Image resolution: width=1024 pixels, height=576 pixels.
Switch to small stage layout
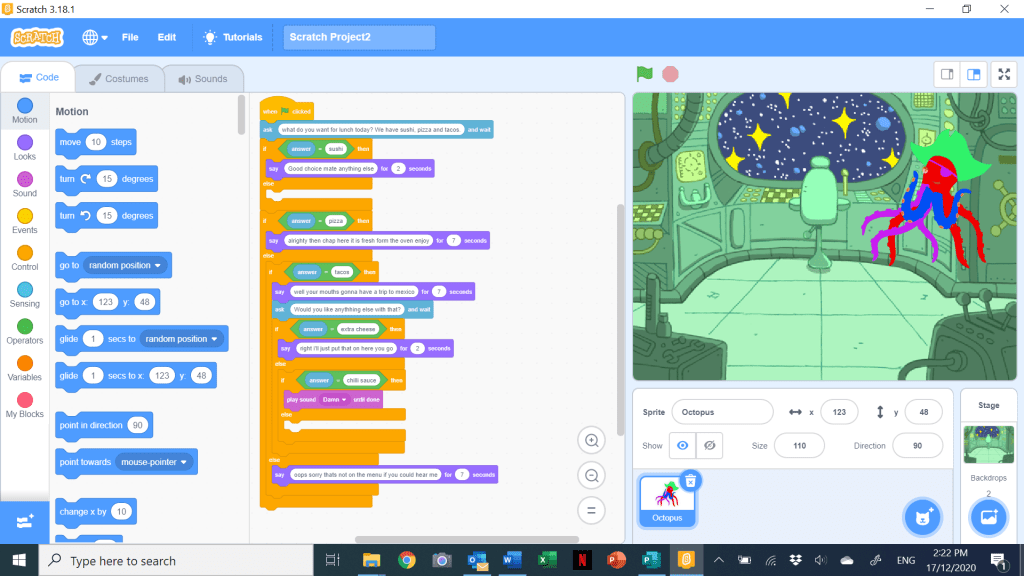(x=946, y=74)
